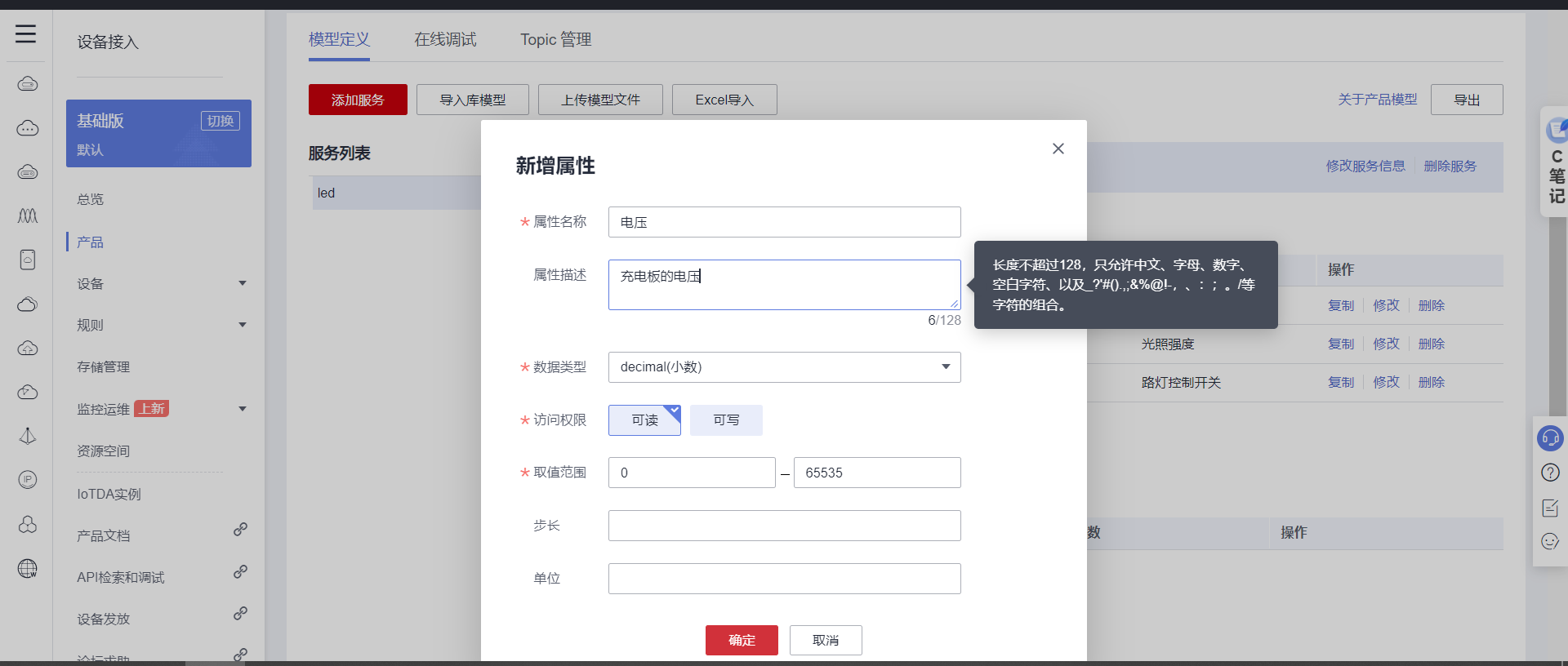Image resolution: width=1568 pixels, height=666 pixels.
Task: Open the hamburger navigation menu
Action: click(26, 33)
